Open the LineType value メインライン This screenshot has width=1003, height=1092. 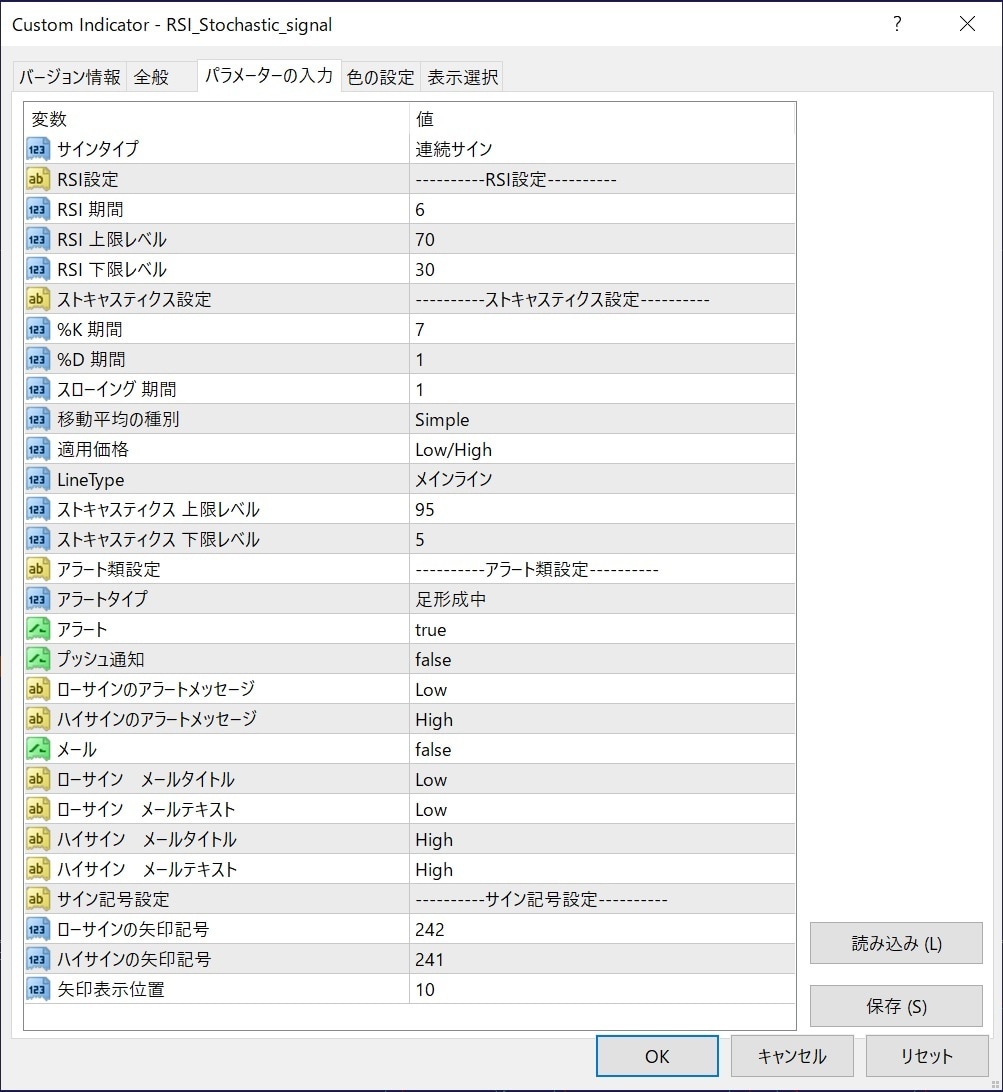point(602,479)
